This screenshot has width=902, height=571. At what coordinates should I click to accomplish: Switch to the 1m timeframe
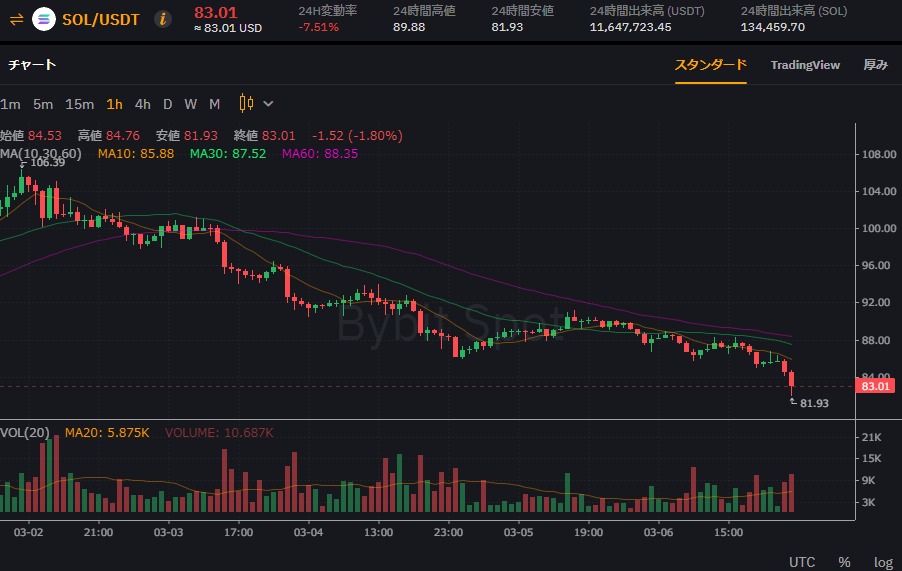[10, 104]
